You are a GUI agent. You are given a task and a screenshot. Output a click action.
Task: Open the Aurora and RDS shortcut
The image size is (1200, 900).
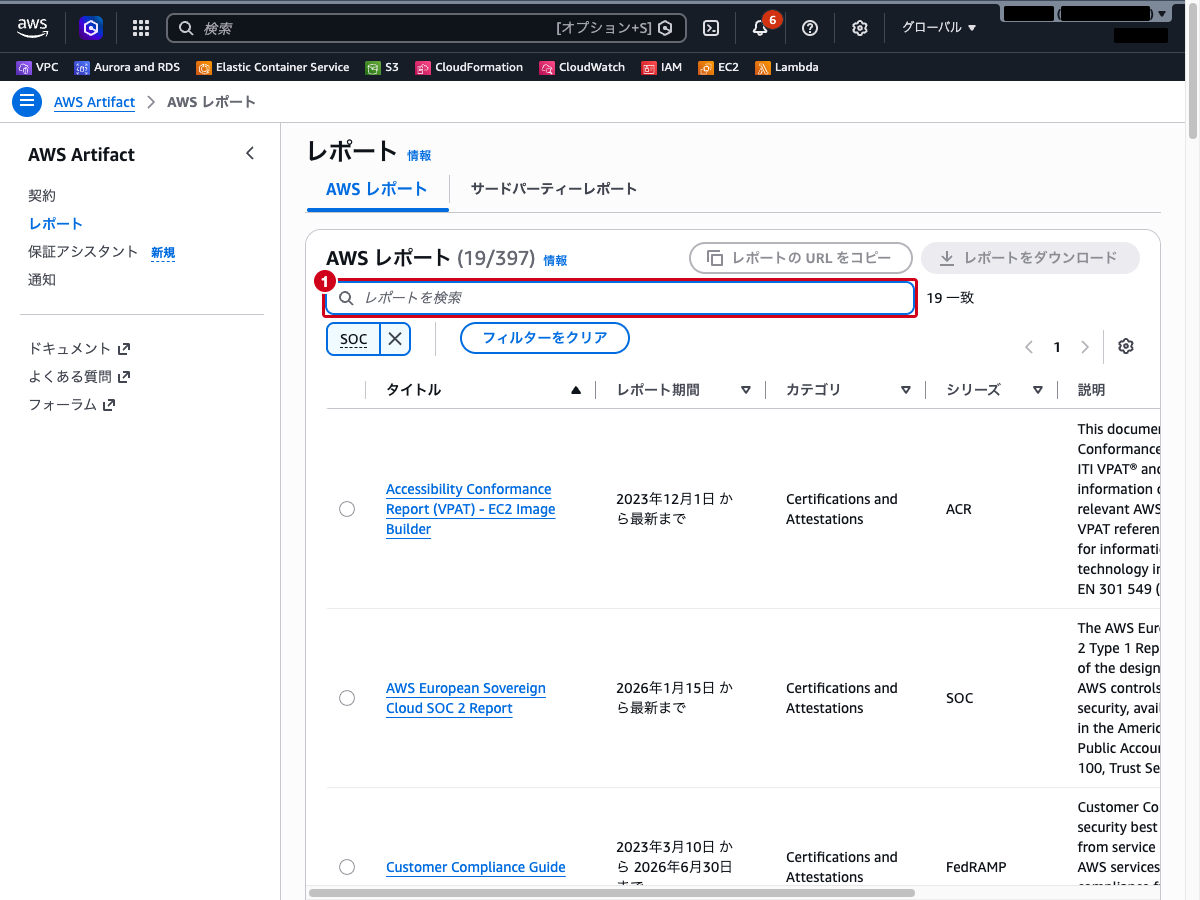(127, 67)
